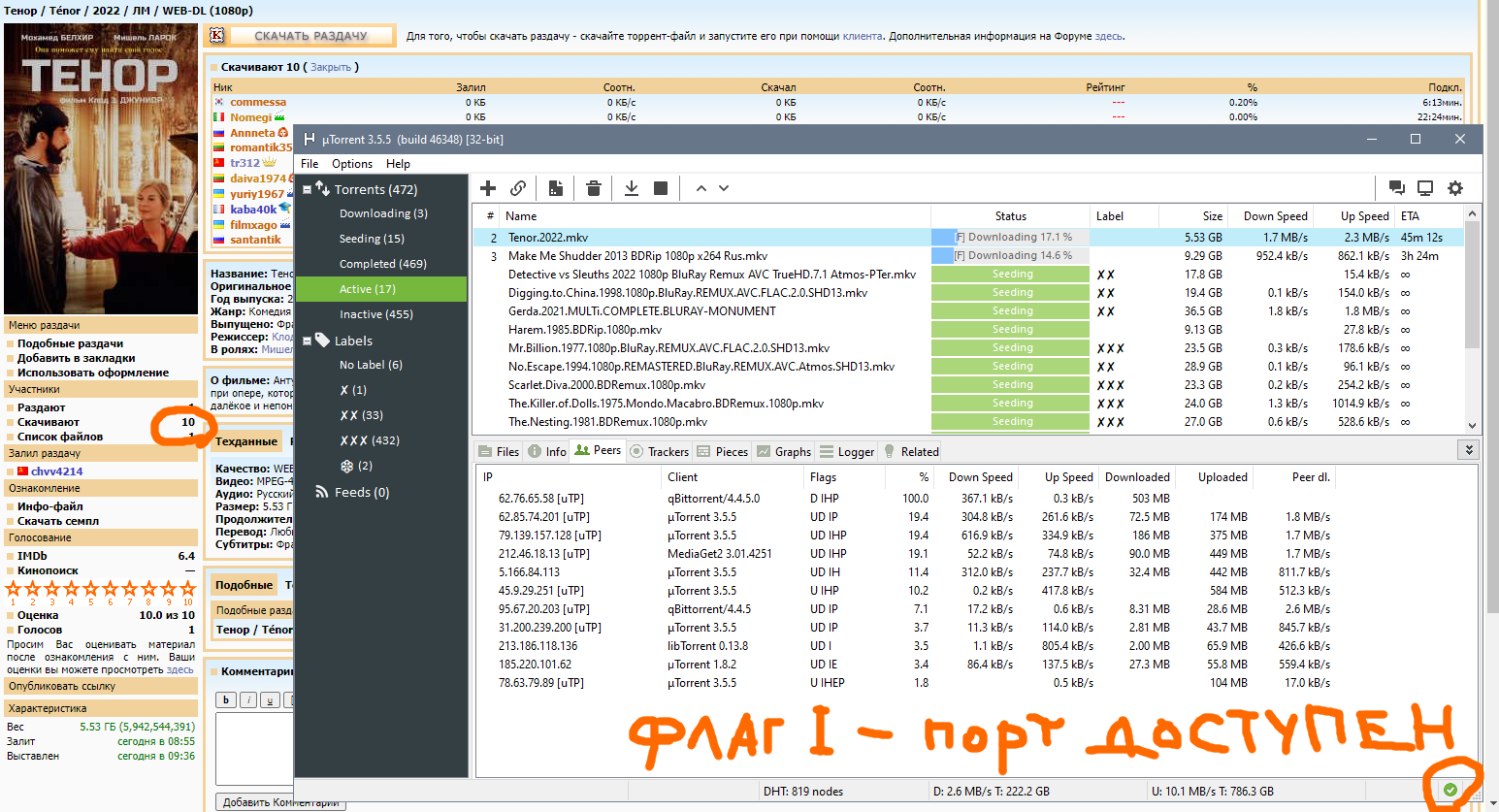
Task: Sort torrents by the Down Speed column header
Action: [1272, 215]
